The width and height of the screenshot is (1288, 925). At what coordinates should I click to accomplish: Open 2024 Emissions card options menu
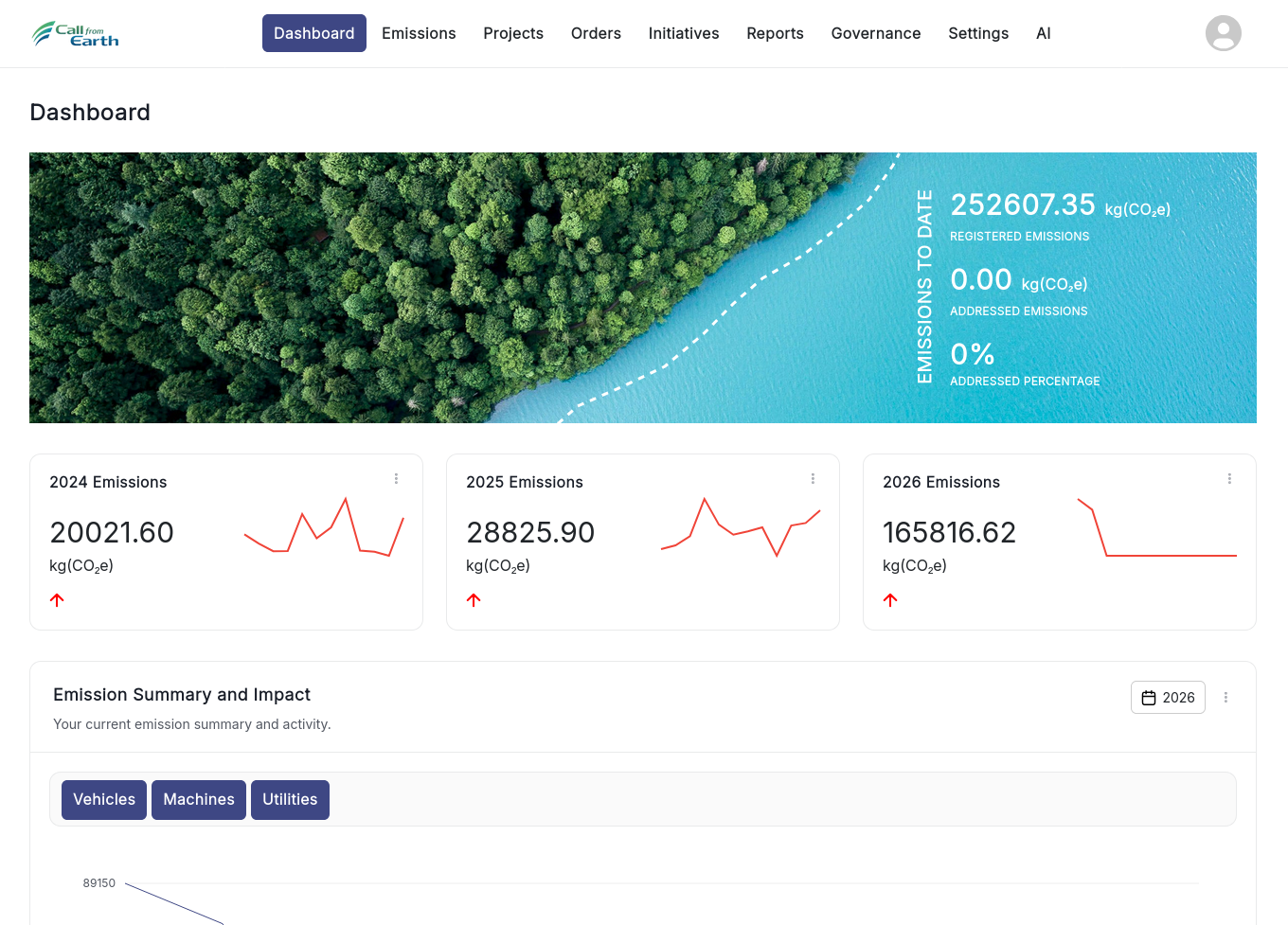tap(396, 479)
